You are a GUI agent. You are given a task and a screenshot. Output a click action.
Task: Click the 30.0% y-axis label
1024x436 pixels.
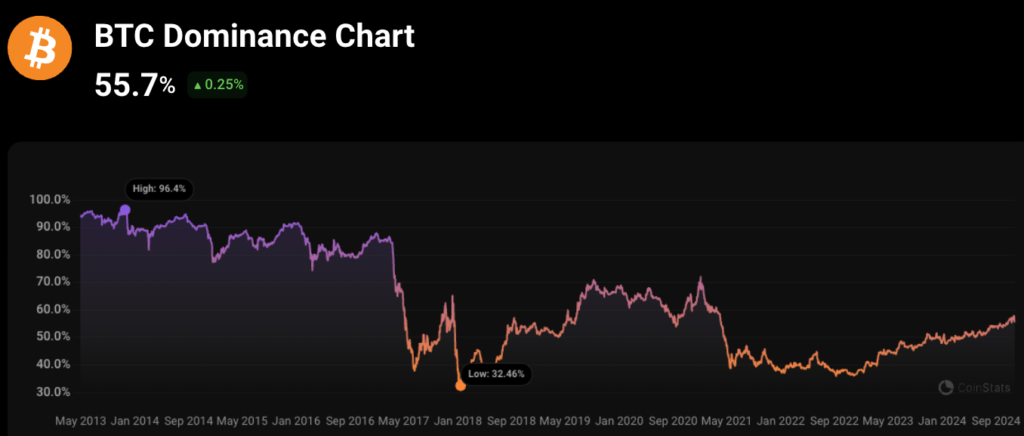(x=53, y=392)
